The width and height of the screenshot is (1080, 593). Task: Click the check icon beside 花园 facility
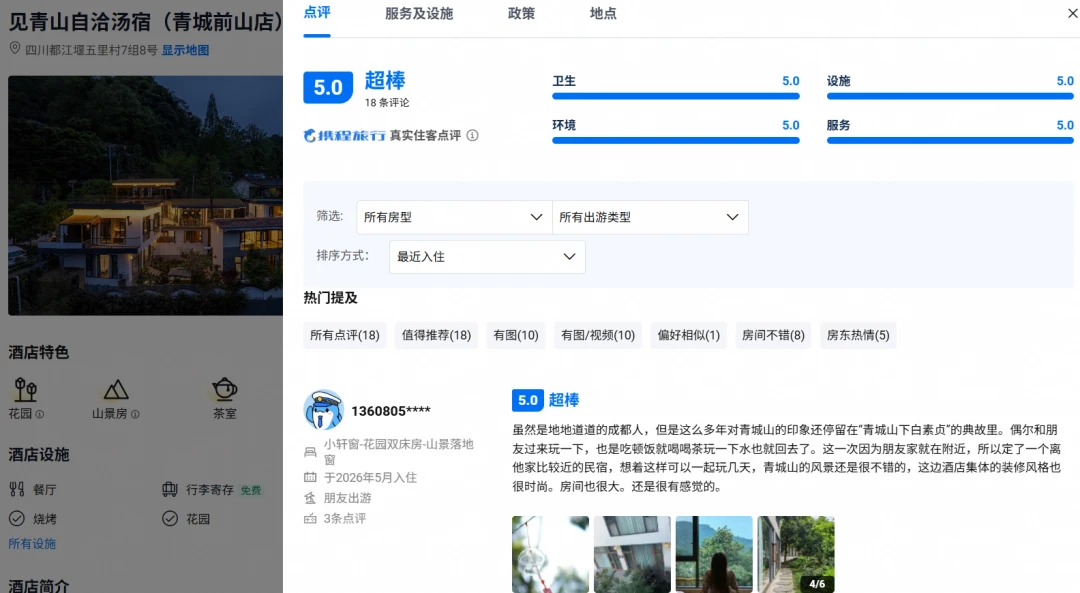[169, 519]
